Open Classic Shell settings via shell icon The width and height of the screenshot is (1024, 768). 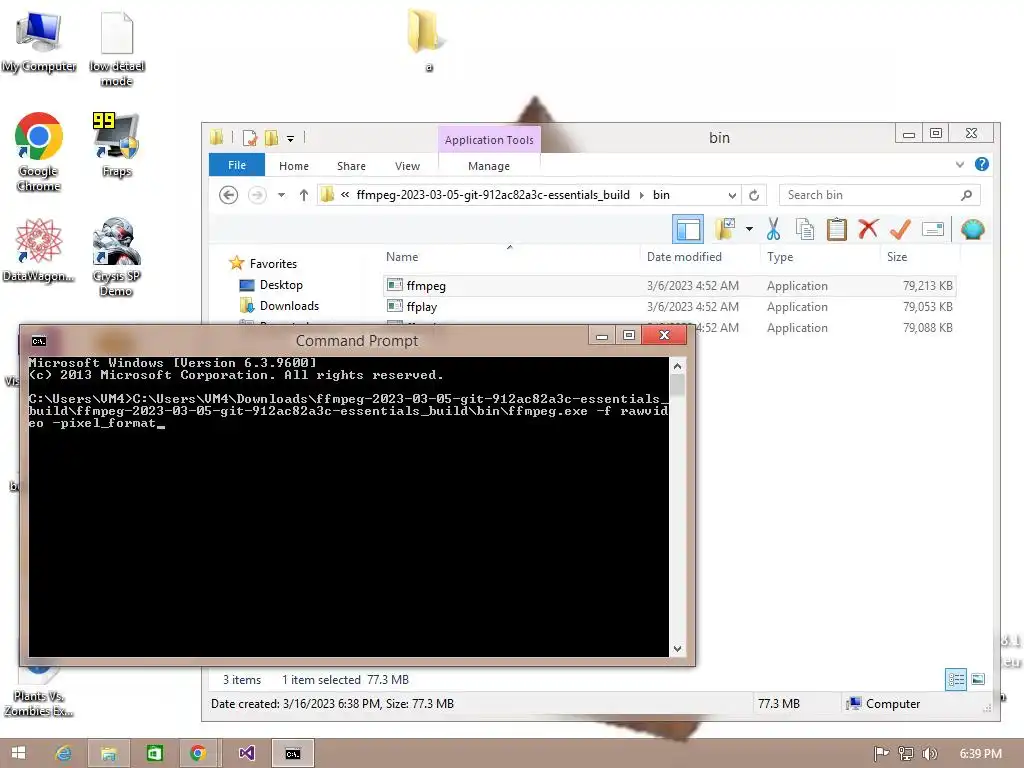pyautogui.click(x=972, y=229)
